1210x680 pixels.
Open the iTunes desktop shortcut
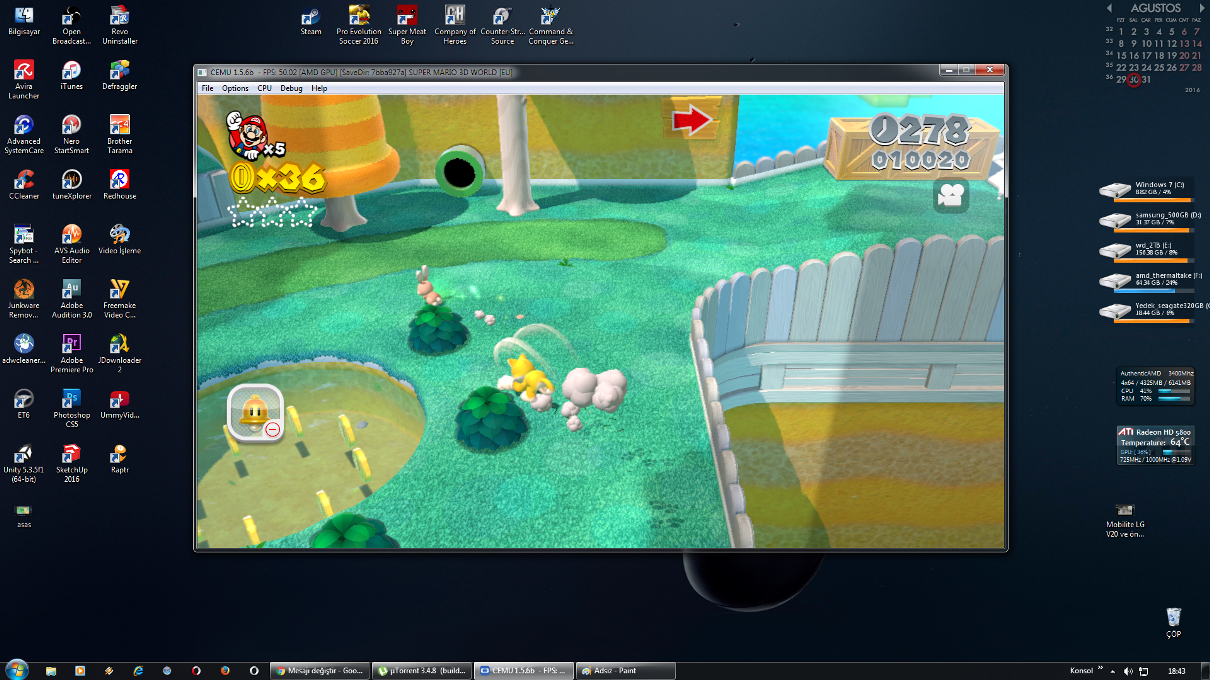pos(72,75)
